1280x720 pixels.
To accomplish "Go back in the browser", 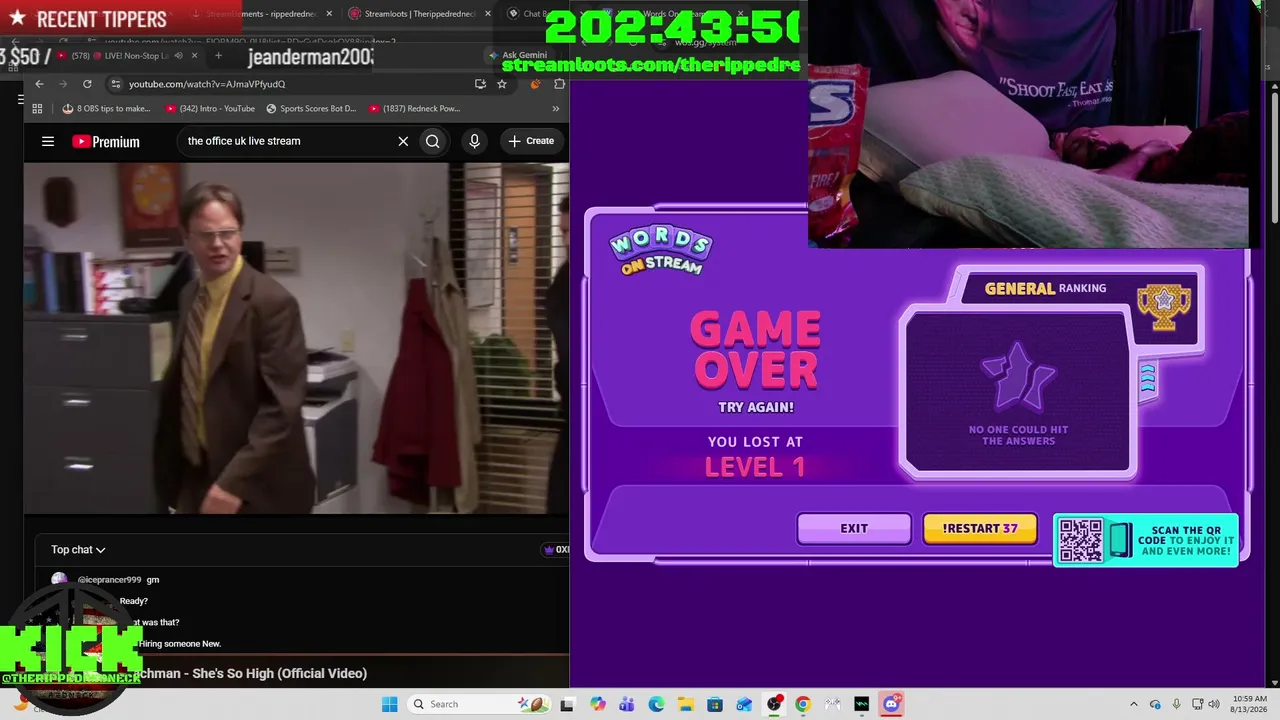I will [x=39, y=84].
